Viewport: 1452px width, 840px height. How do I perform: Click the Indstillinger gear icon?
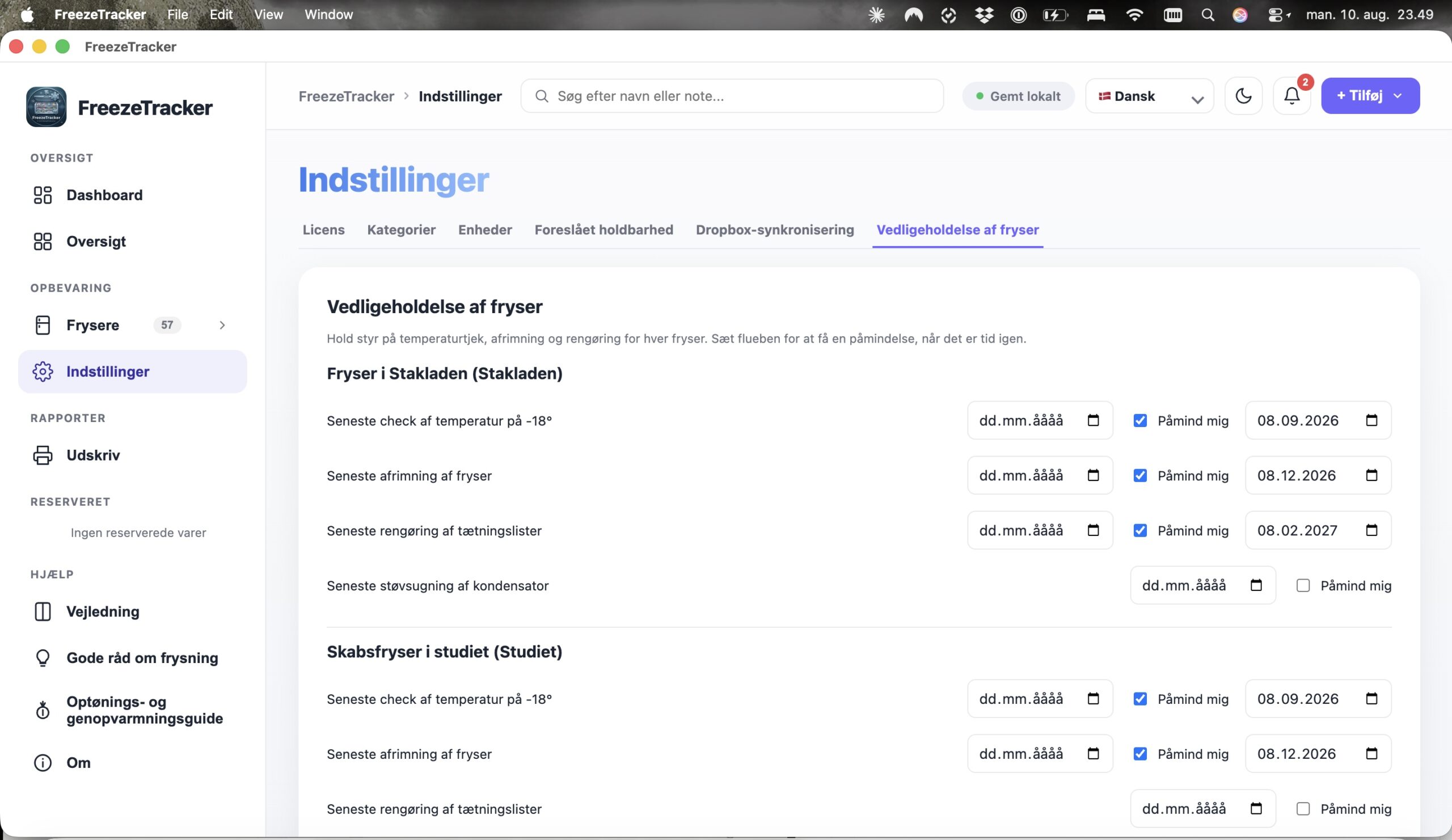point(43,372)
